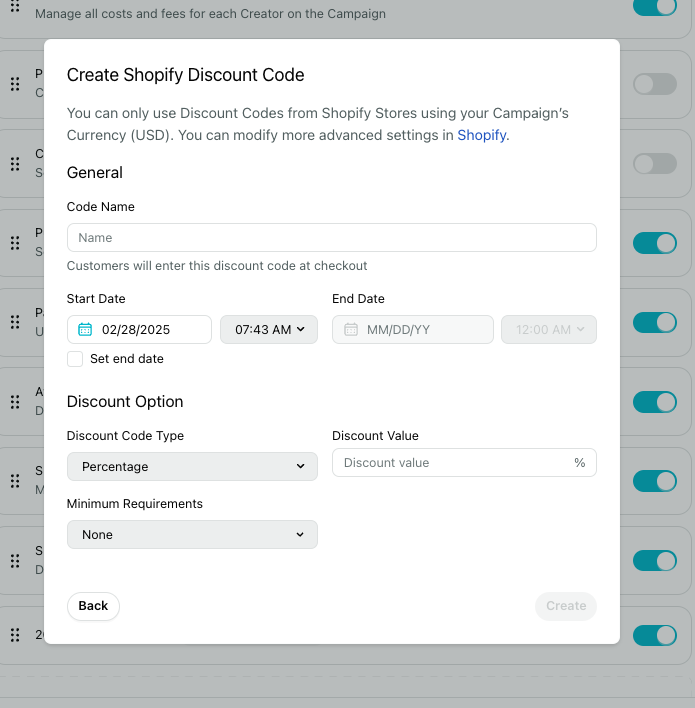Click the 'Discount Option' section heading

(x=125, y=401)
